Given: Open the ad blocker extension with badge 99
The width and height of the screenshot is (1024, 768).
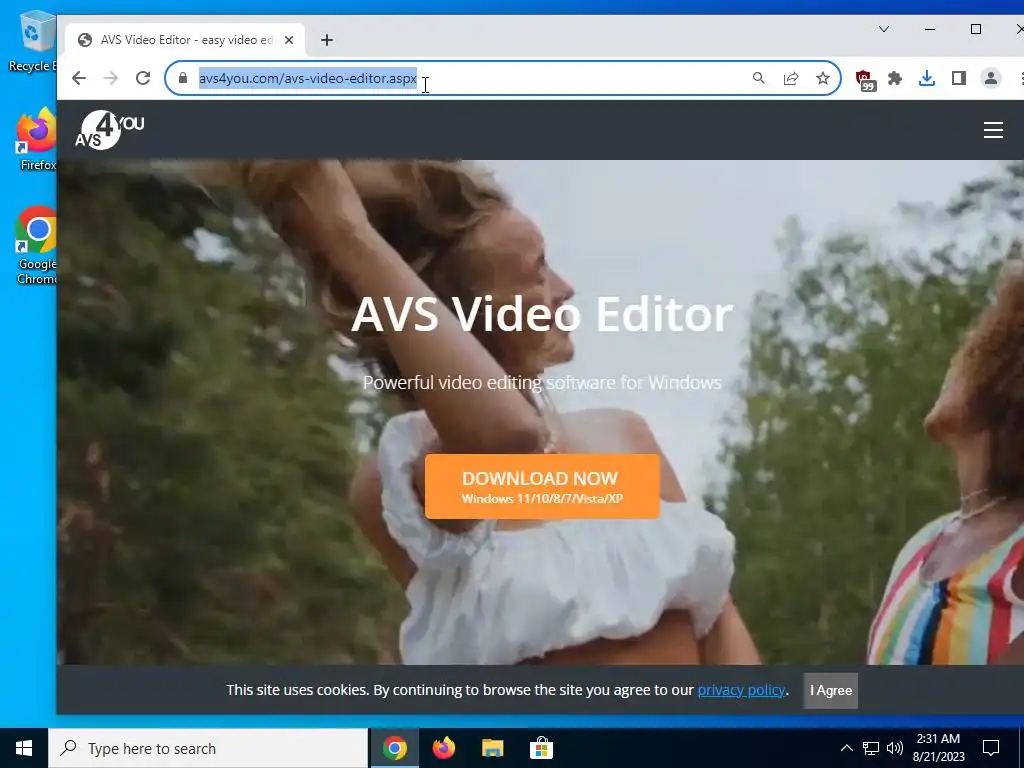Looking at the screenshot, I should [x=865, y=80].
